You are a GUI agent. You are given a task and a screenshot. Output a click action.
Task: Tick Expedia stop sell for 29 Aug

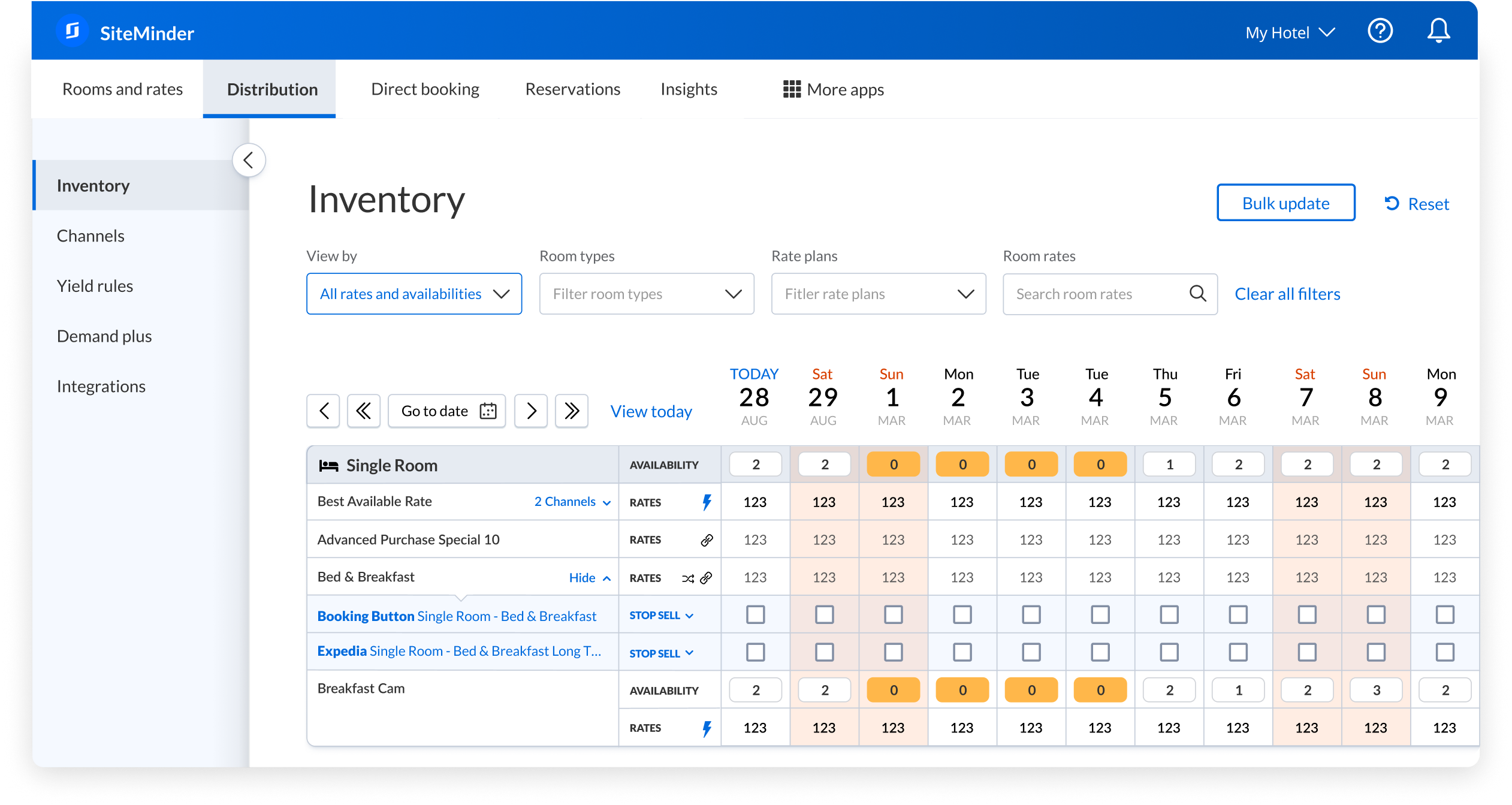[x=824, y=652]
